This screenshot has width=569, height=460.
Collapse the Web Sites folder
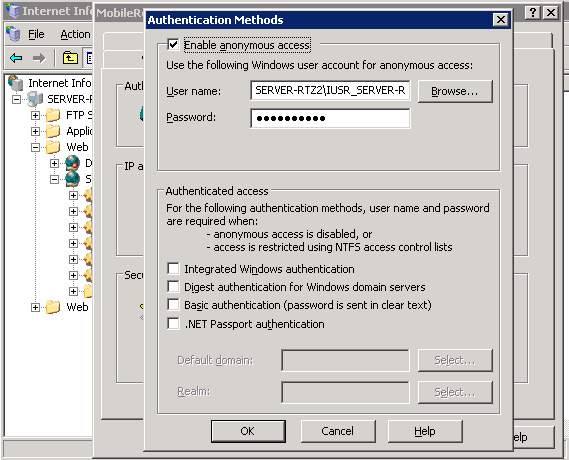35,147
